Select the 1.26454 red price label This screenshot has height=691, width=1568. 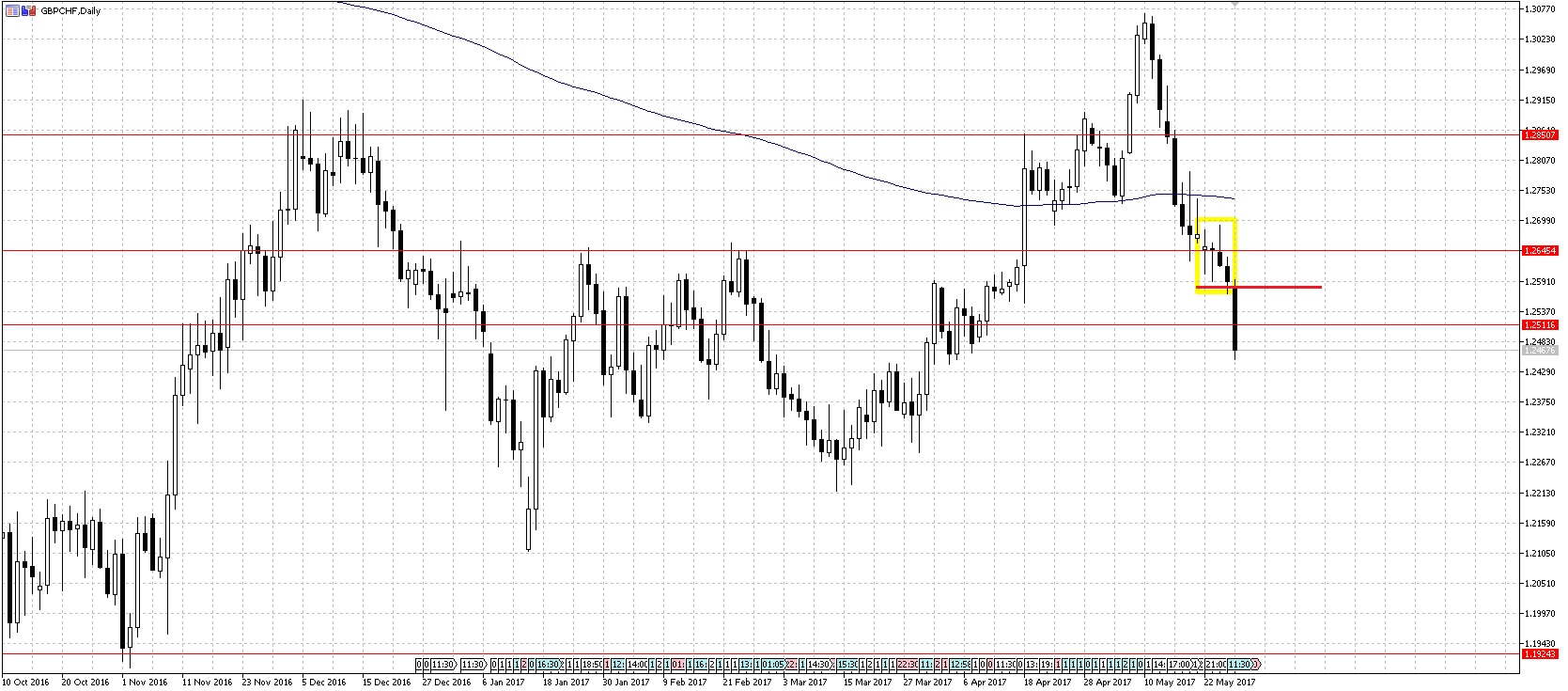click(x=1539, y=251)
